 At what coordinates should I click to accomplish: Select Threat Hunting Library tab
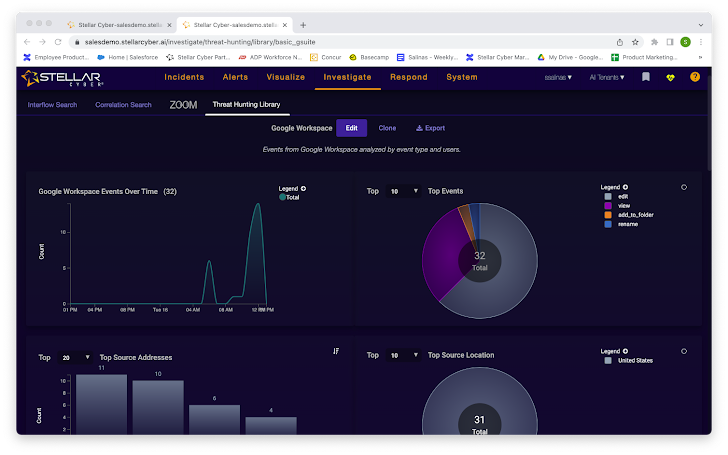click(x=247, y=104)
